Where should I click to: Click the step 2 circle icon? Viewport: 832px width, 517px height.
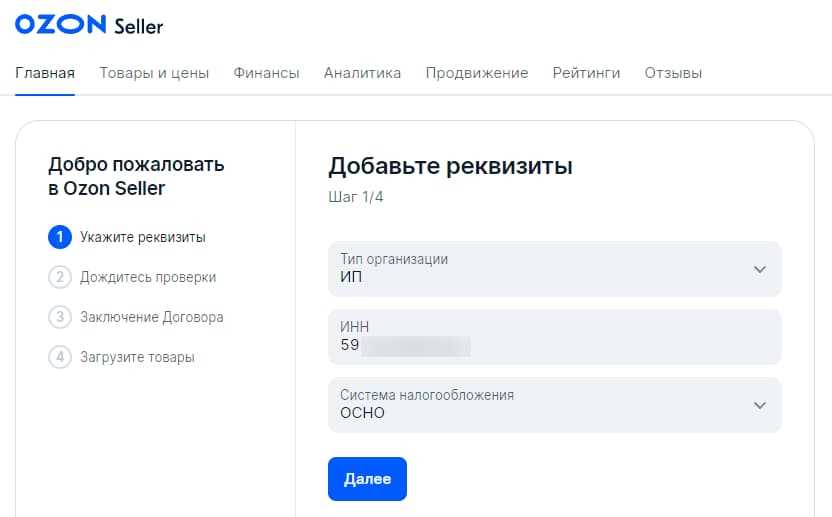(60, 277)
